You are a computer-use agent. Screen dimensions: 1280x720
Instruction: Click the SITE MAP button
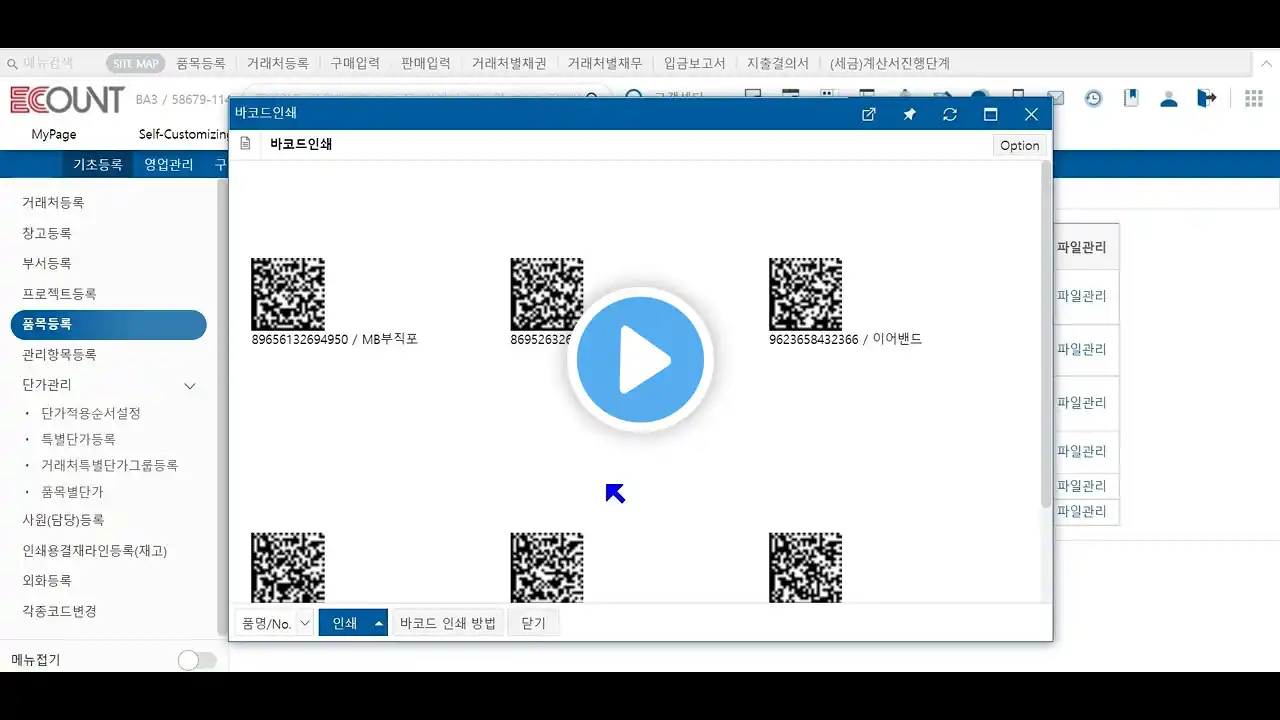[x=136, y=63]
